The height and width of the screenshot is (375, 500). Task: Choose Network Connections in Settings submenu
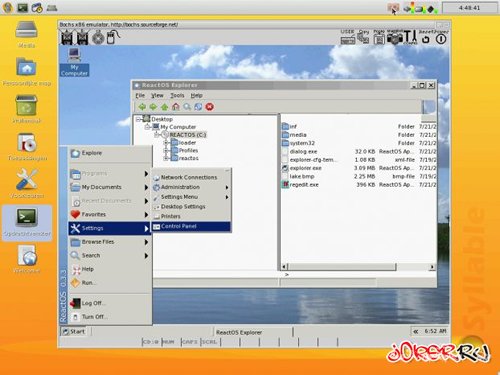click(191, 177)
